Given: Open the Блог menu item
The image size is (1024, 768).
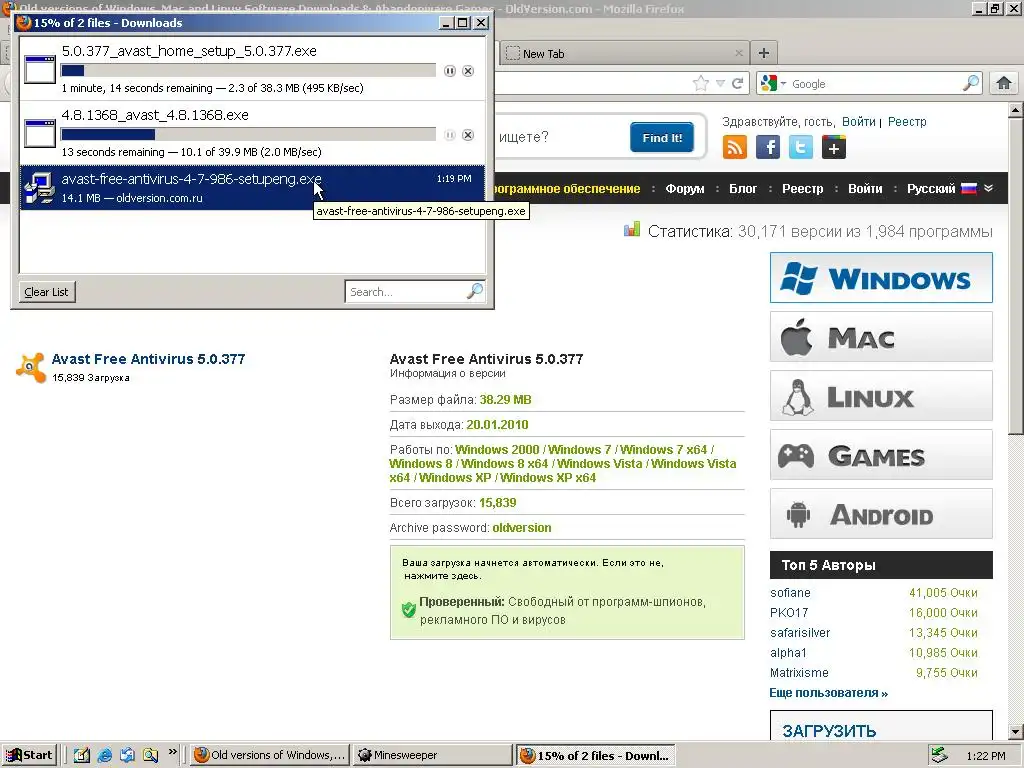Looking at the screenshot, I should pyautogui.click(x=743, y=189).
